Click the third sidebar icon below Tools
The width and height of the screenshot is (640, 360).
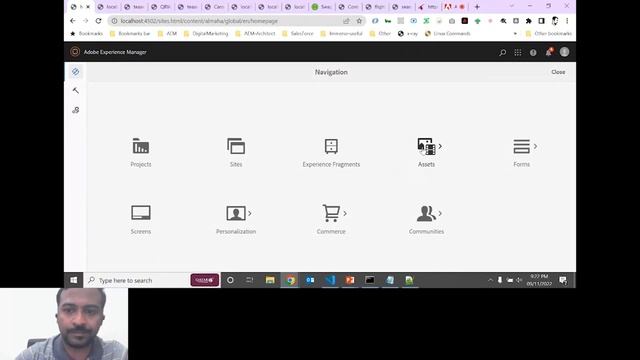click(x=76, y=110)
